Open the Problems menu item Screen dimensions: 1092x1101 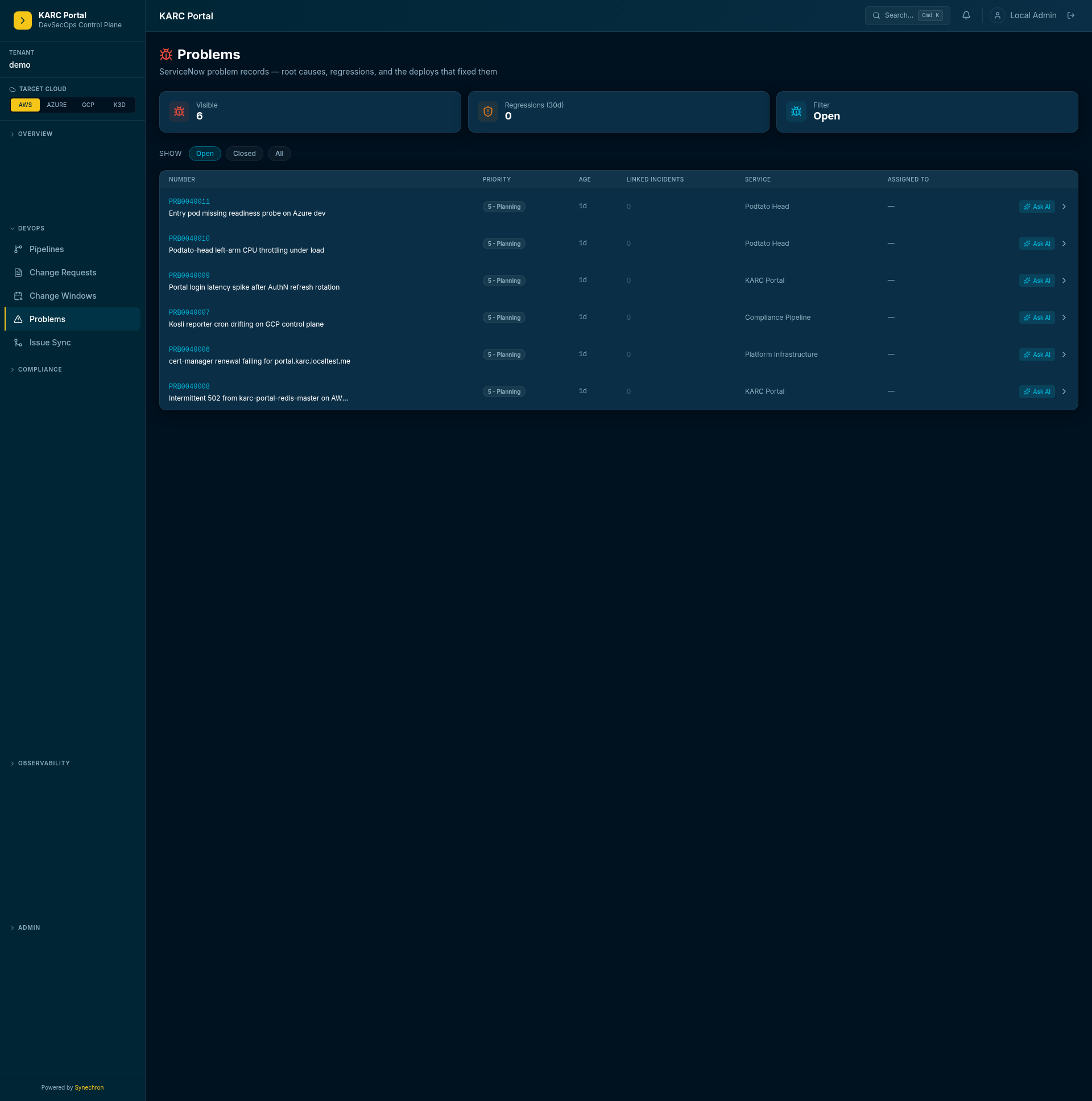(72, 319)
